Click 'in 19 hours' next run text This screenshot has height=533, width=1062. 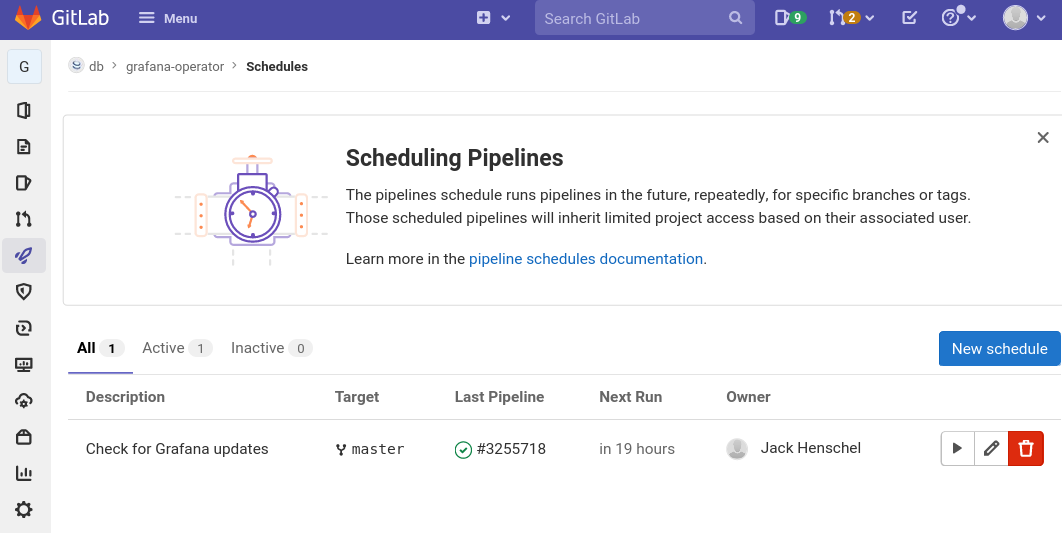(637, 448)
